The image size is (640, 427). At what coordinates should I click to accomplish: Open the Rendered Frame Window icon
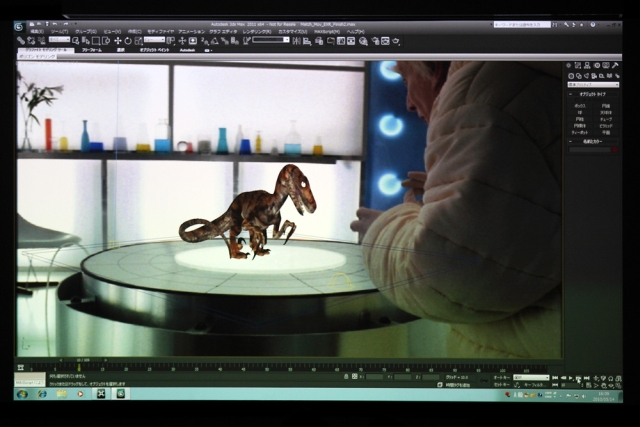coord(385,41)
